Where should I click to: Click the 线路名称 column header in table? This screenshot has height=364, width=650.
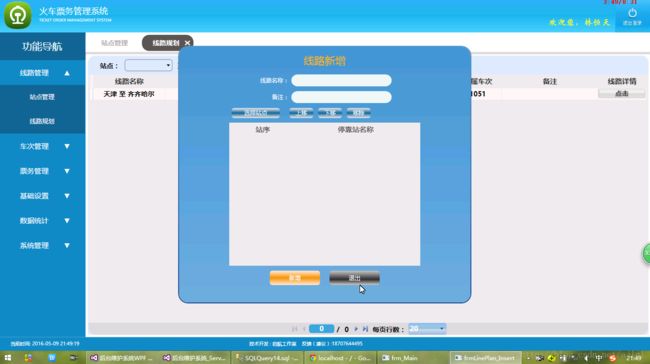129,81
